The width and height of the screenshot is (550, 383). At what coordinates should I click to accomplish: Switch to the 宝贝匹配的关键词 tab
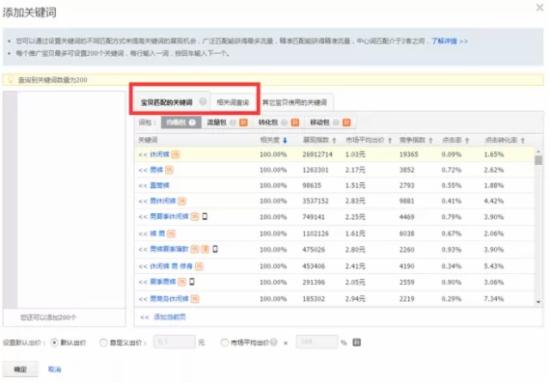167,102
